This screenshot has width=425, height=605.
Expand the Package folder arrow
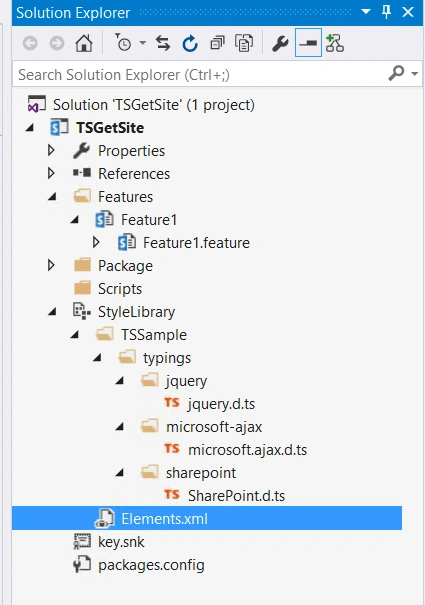[51, 265]
